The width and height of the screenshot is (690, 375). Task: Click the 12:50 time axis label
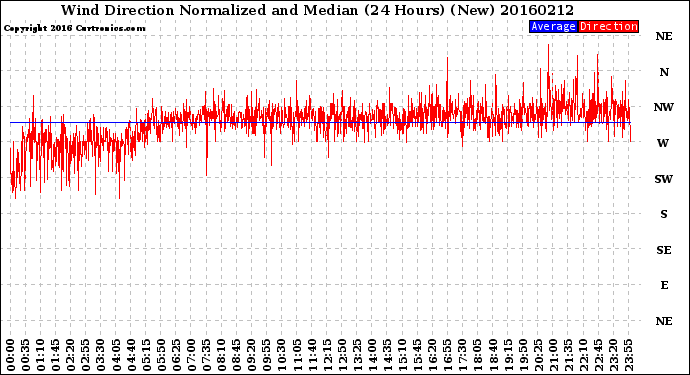click(342, 355)
